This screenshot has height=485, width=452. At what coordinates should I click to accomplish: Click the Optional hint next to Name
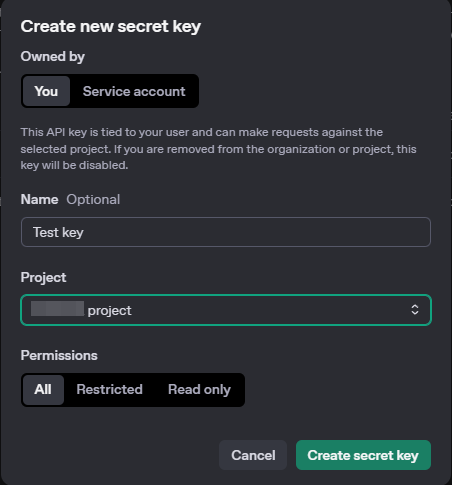tap(93, 199)
